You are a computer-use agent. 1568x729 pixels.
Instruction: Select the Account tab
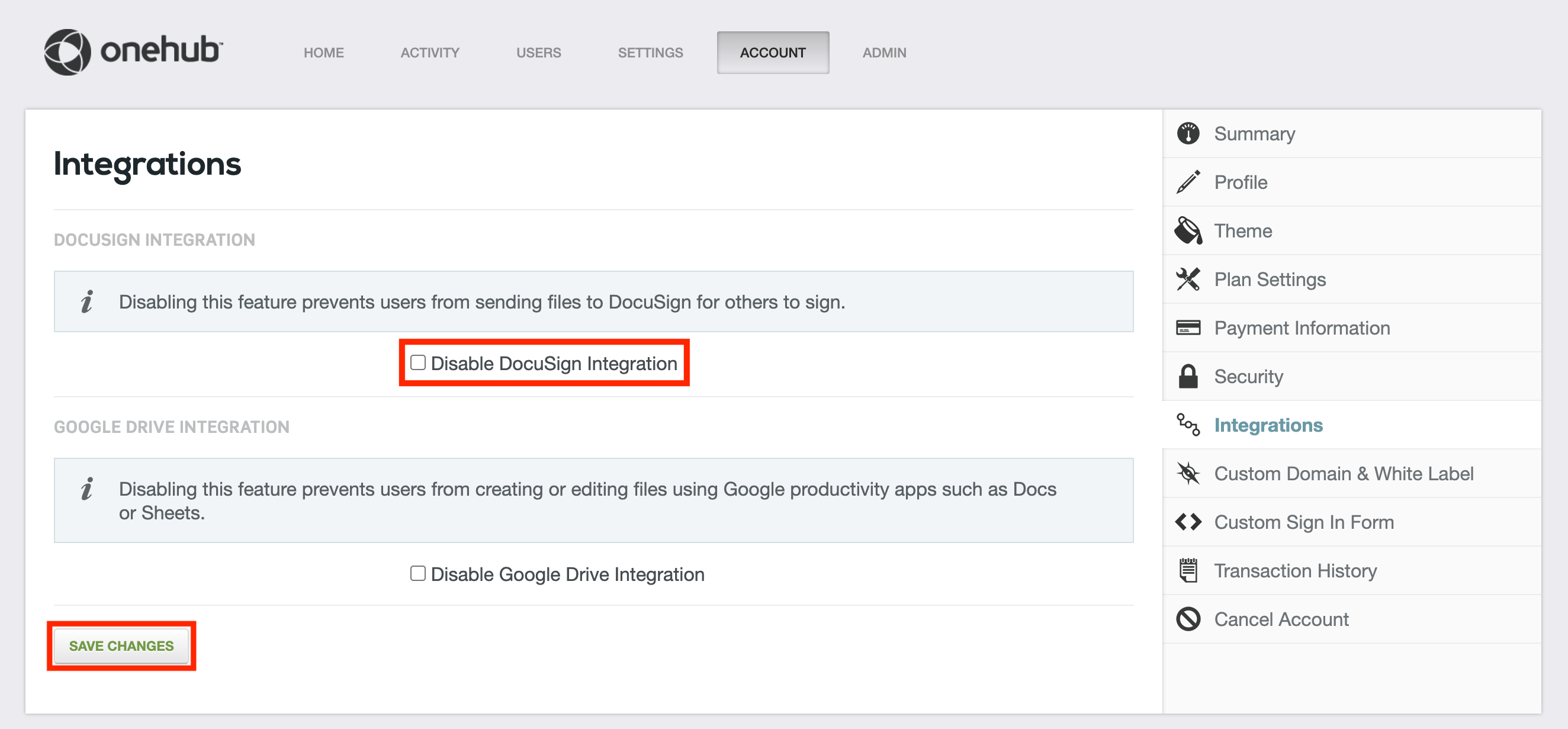click(x=772, y=53)
